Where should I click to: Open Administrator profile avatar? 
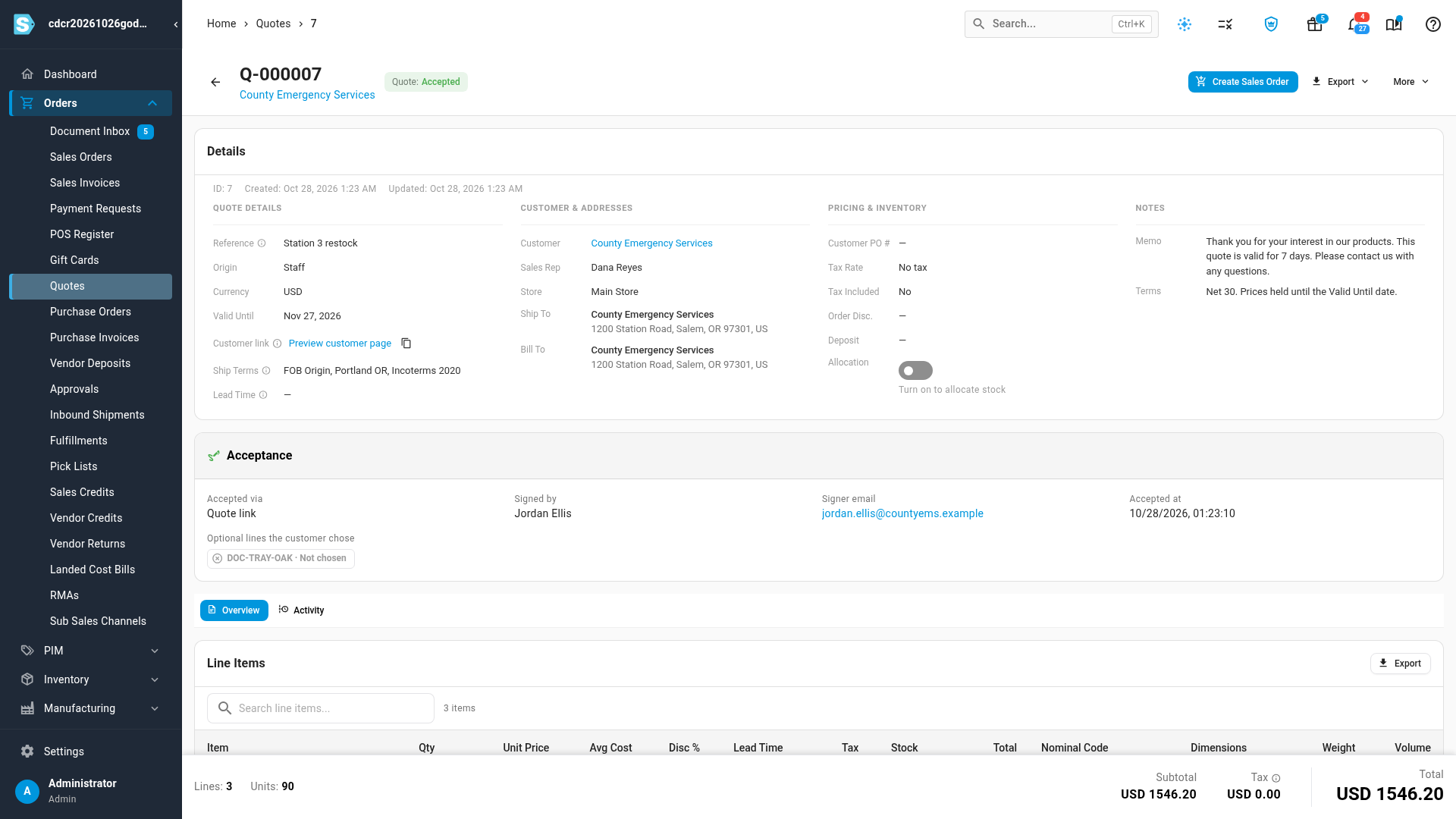(27, 791)
